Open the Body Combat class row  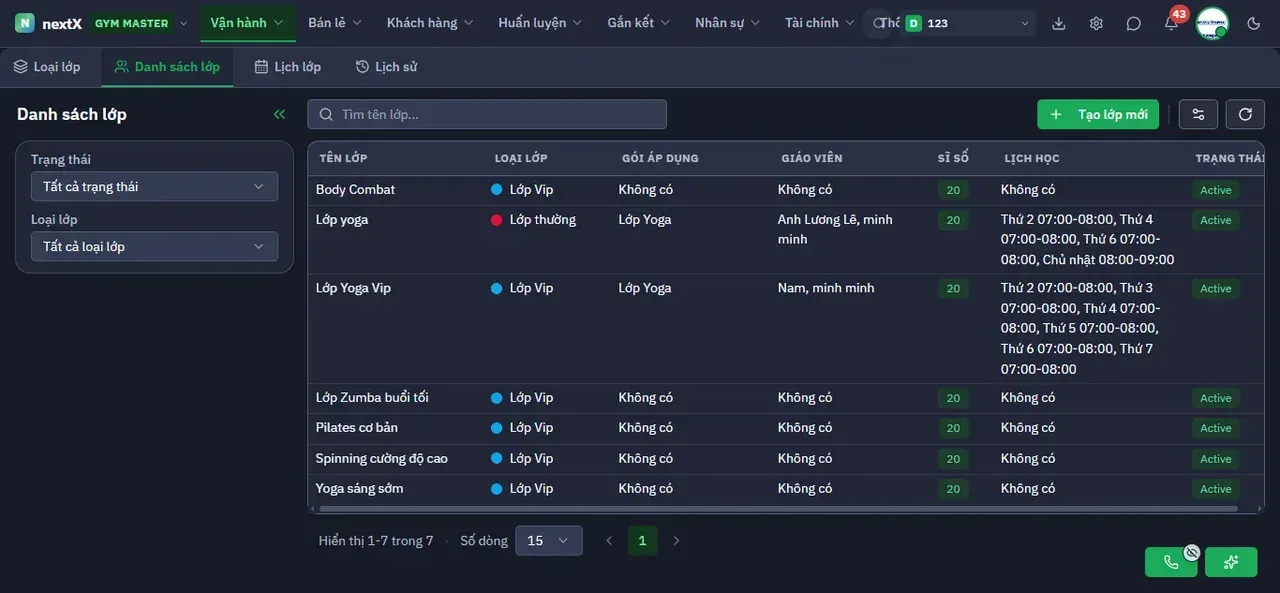pyautogui.click(x=786, y=190)
